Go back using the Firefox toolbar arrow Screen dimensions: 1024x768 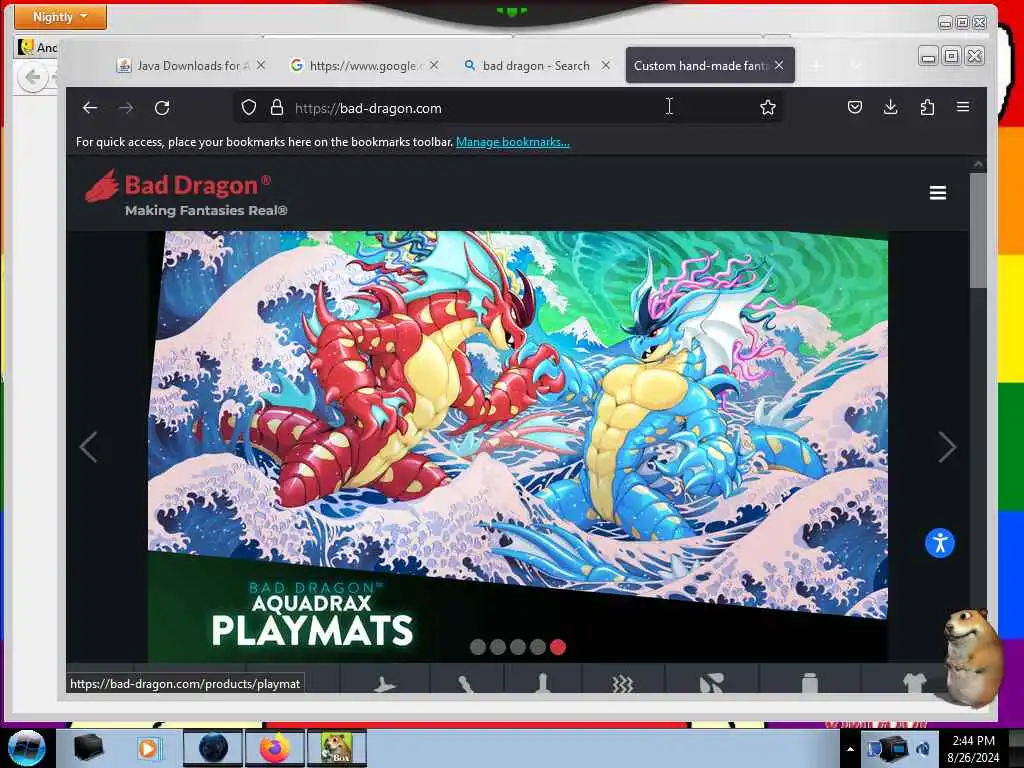[x=90, y=108]
